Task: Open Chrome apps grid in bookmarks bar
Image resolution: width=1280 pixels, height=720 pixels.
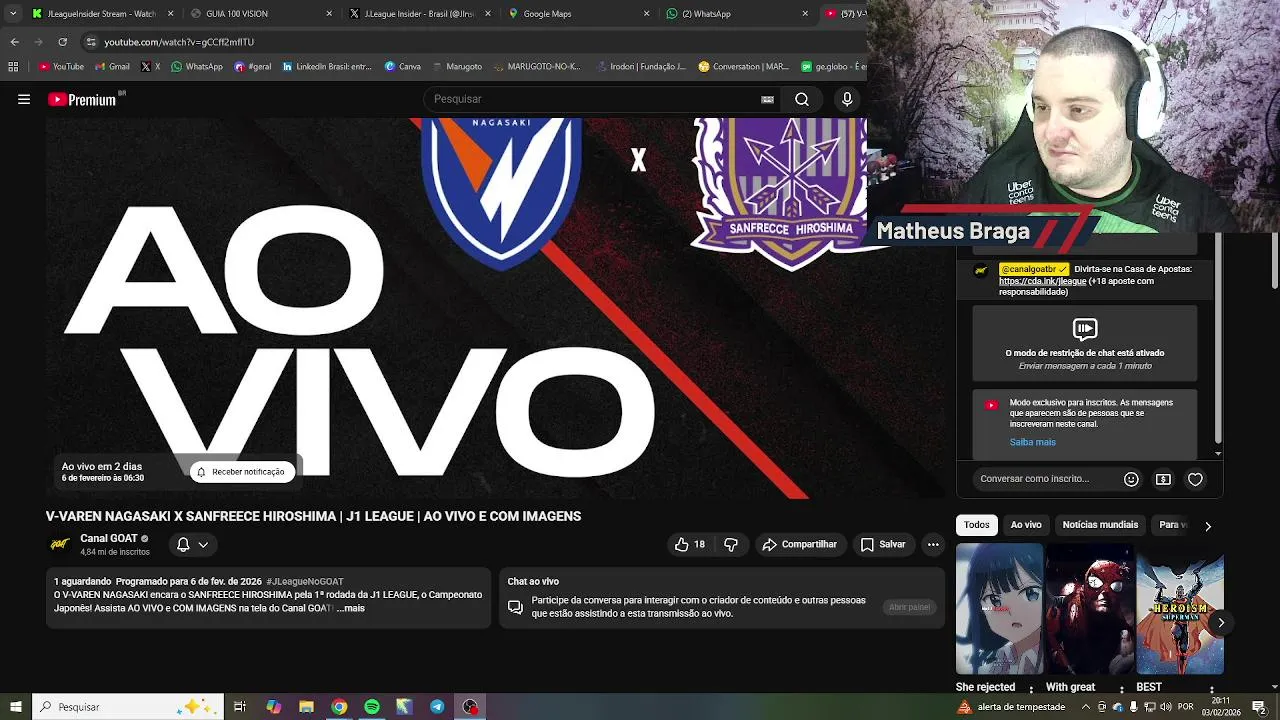Action: click(x=13, y=67)
